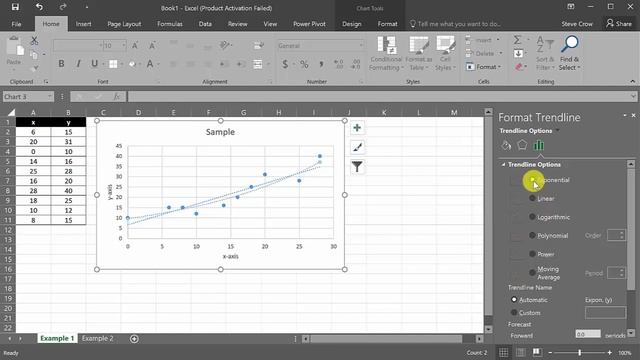
Task: Undo the last action
Action: (x=39, y=7)
